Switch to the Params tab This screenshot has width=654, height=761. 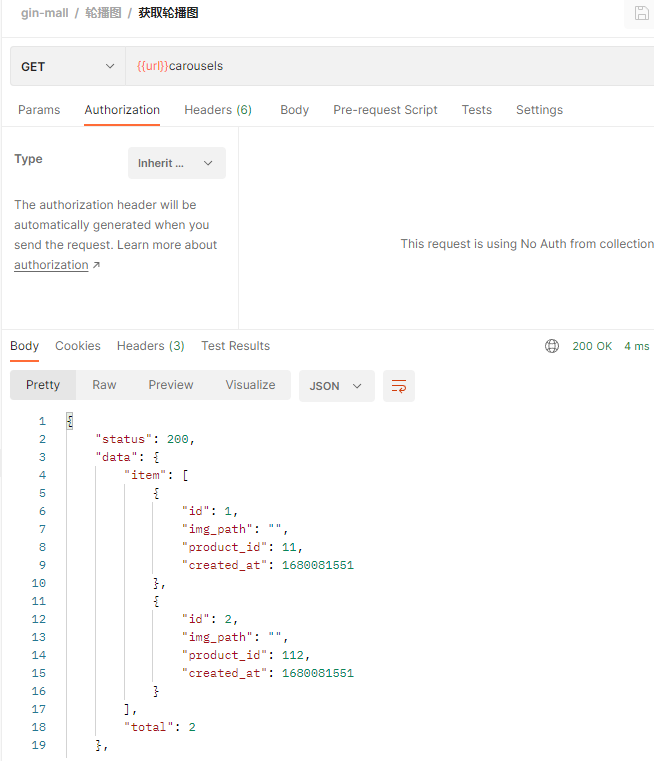click(x=39, y=110)
